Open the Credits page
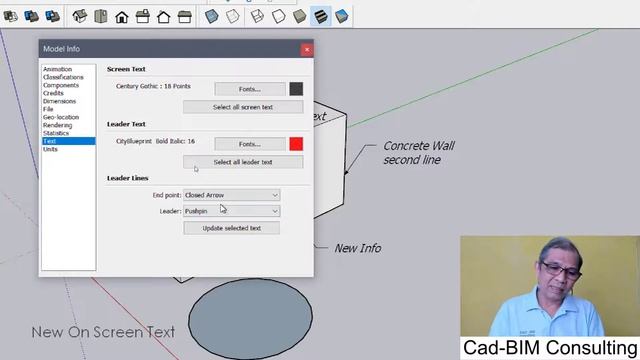The image size is (640, 360). [x=53, y=93]
